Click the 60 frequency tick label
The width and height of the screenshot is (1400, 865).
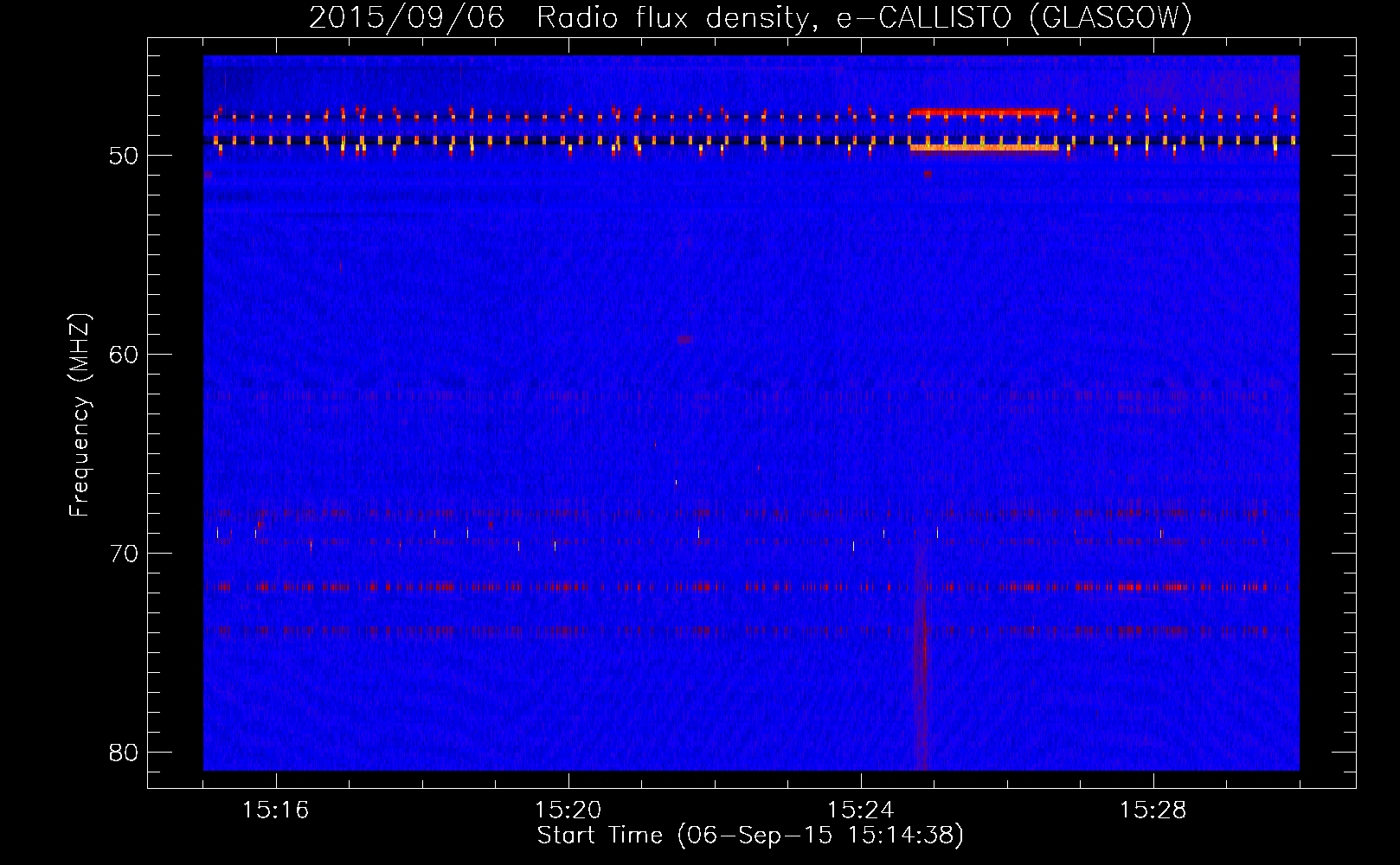point(124,355)
